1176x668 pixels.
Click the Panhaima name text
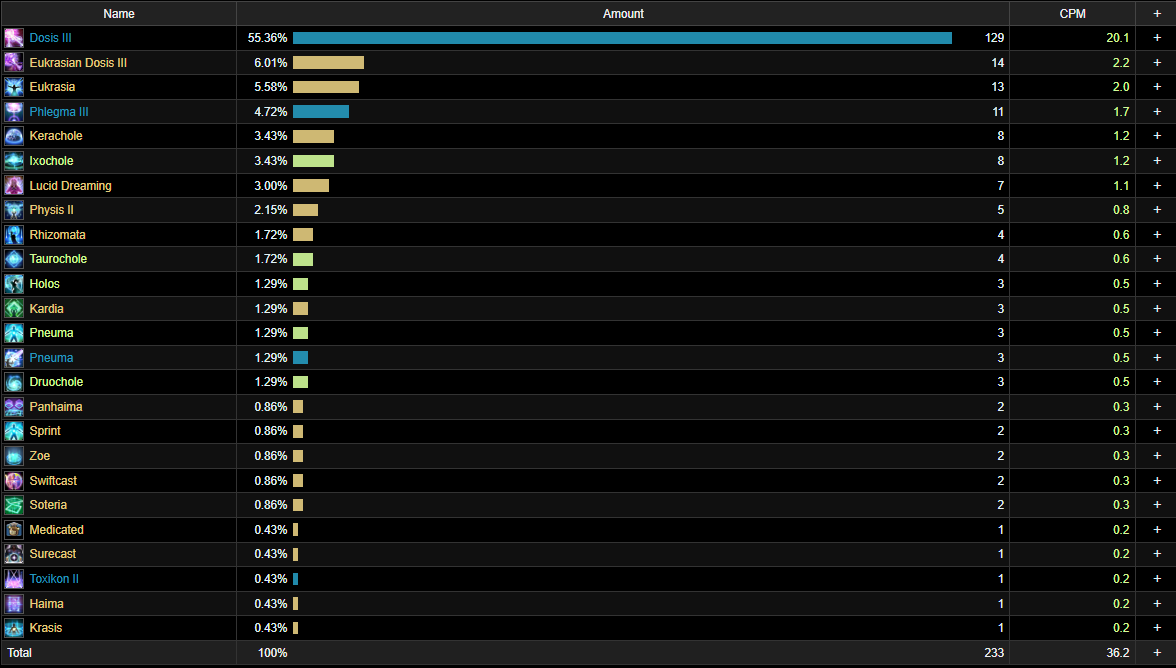[56, 406]
